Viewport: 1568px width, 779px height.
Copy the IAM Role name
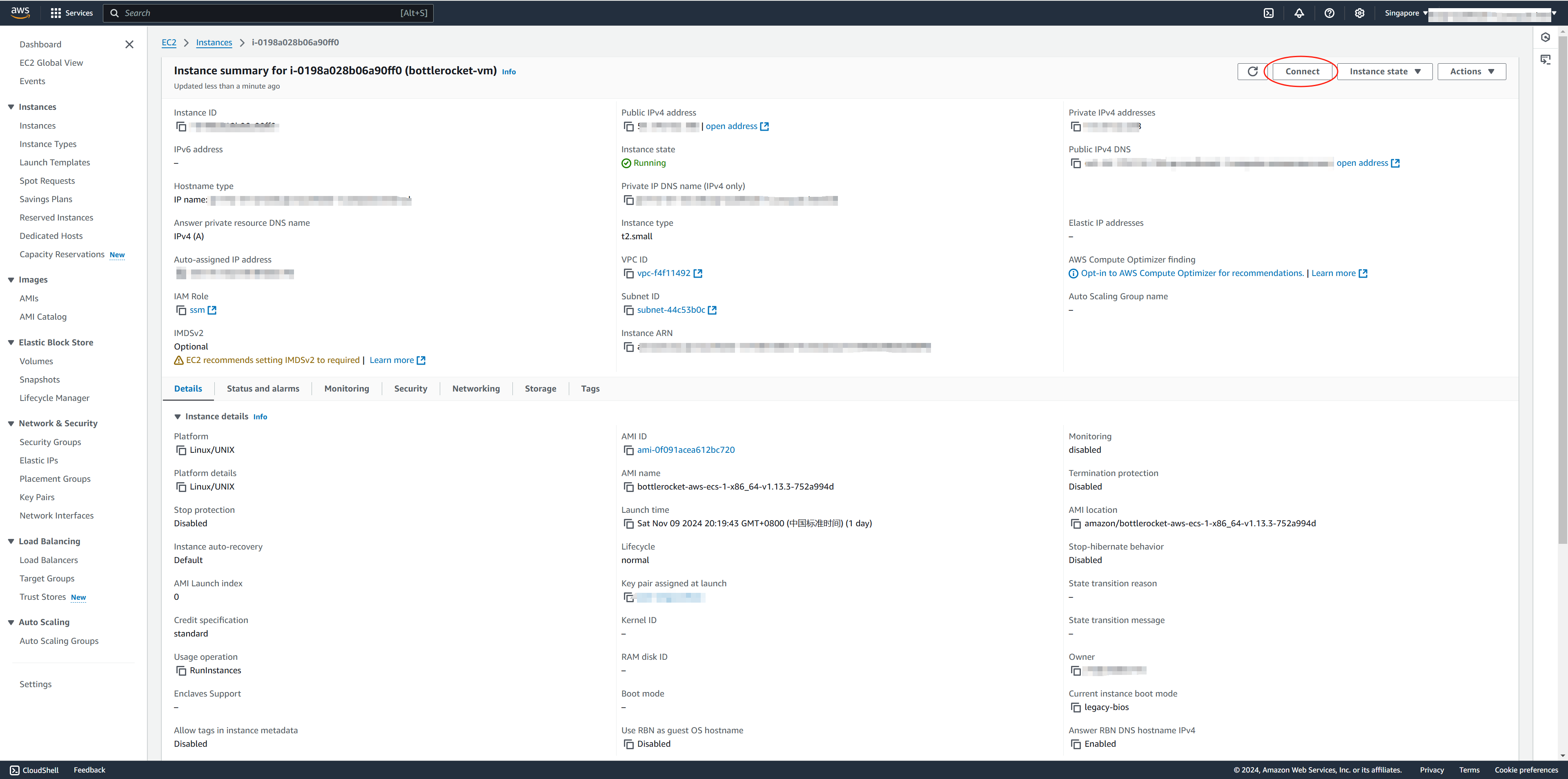pos(181,310)
